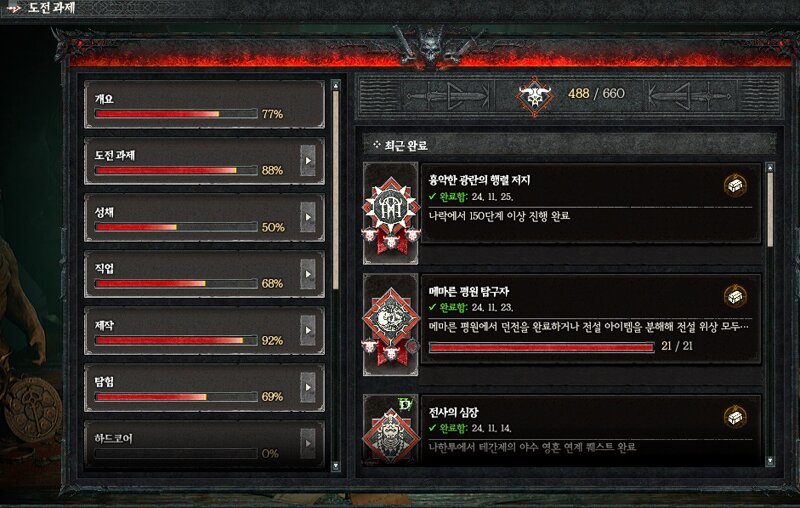Click reward chest icon on 흉악한 광란의 행렬 저지
This screenshot has height=508, width=800.
coord(735,185)
